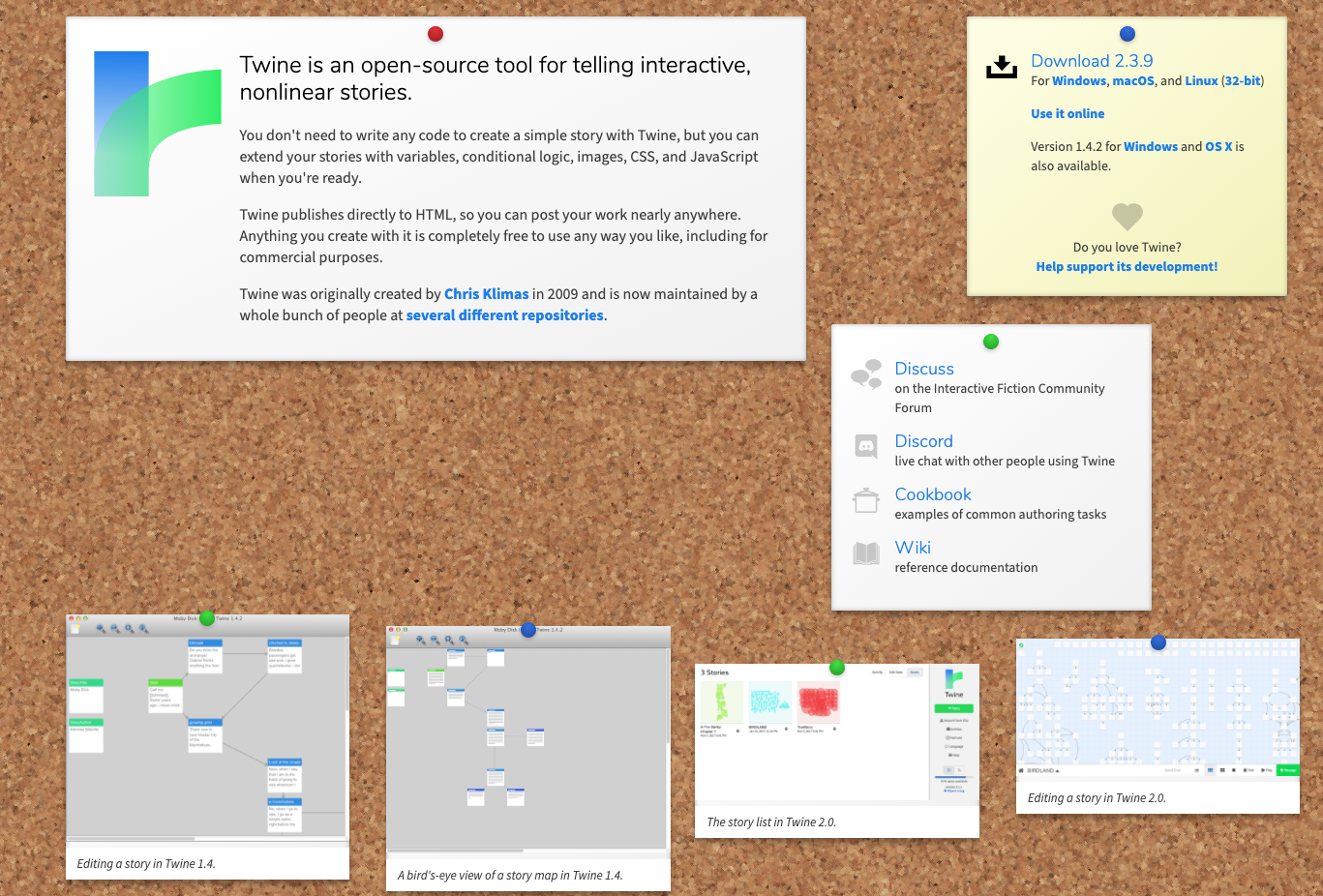
Task: Open the Cookbook link
Action: [933, 494]
